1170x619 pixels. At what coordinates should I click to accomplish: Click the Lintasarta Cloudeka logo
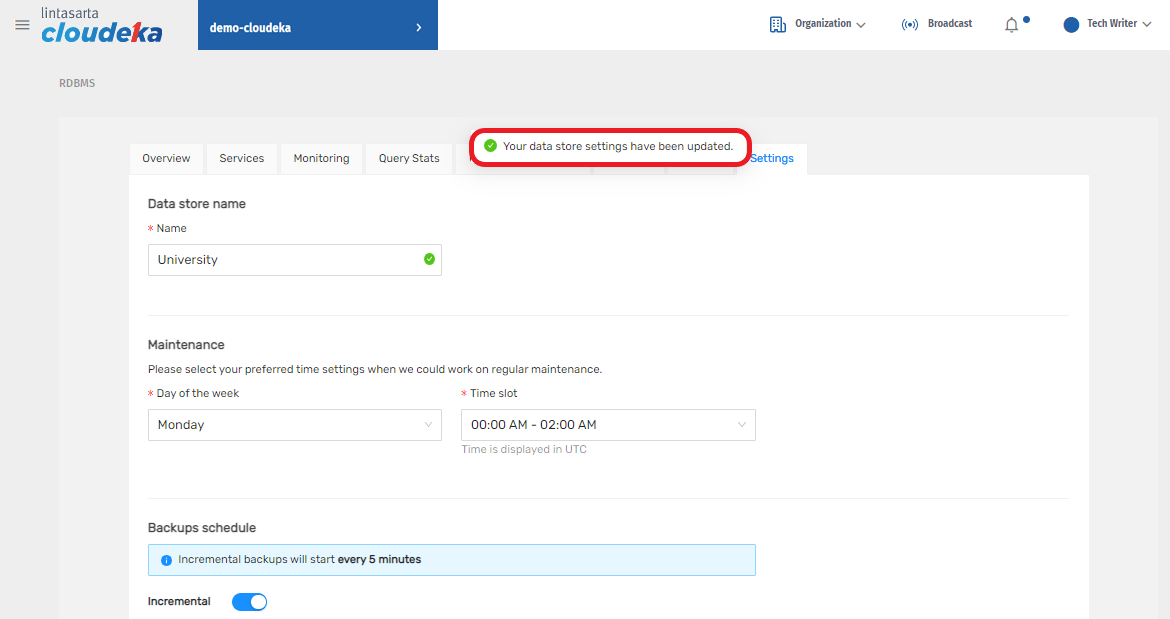(x=101, y=25)
